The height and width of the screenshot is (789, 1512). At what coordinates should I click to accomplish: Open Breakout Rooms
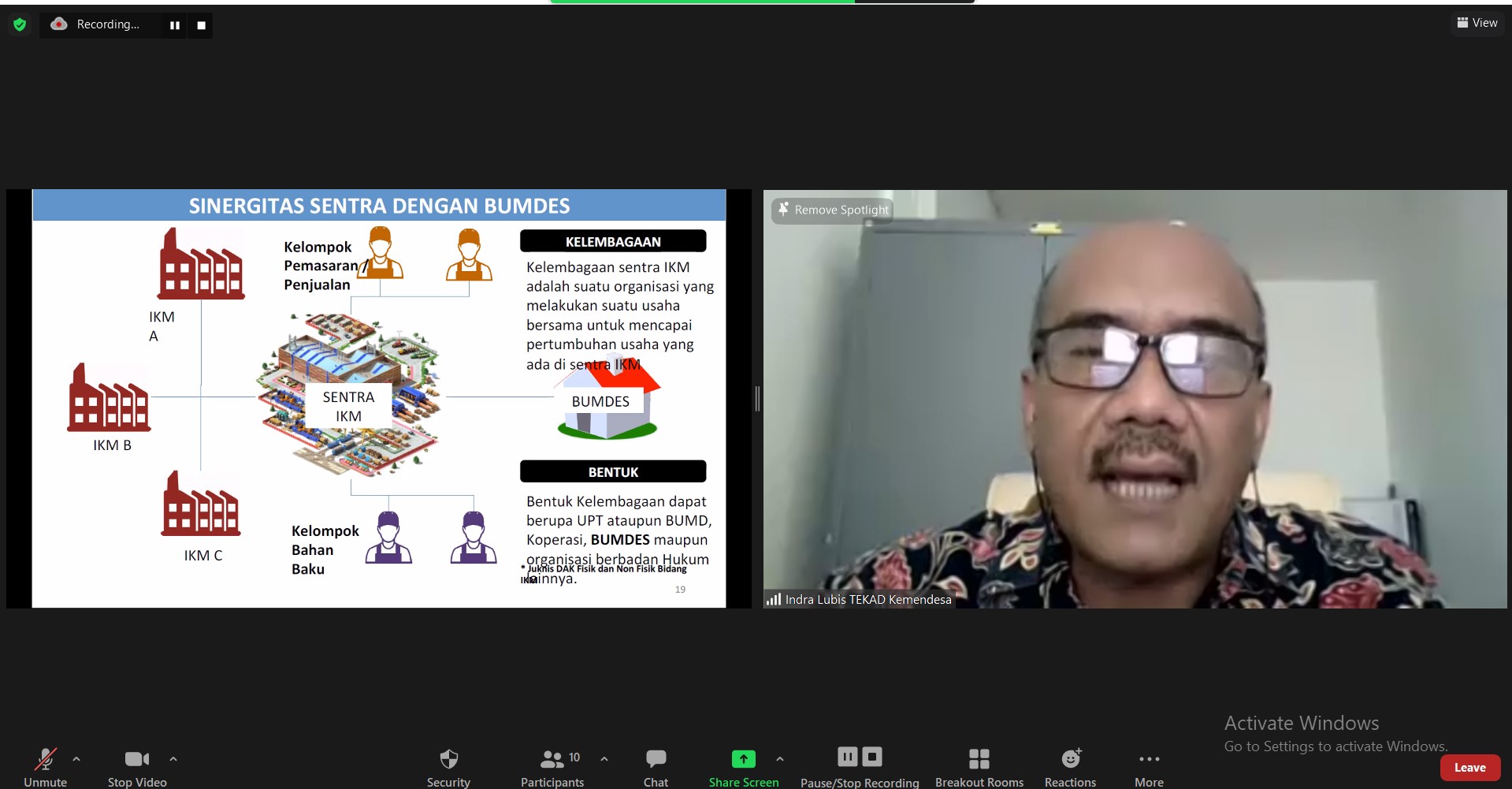[x=979, y=759]
